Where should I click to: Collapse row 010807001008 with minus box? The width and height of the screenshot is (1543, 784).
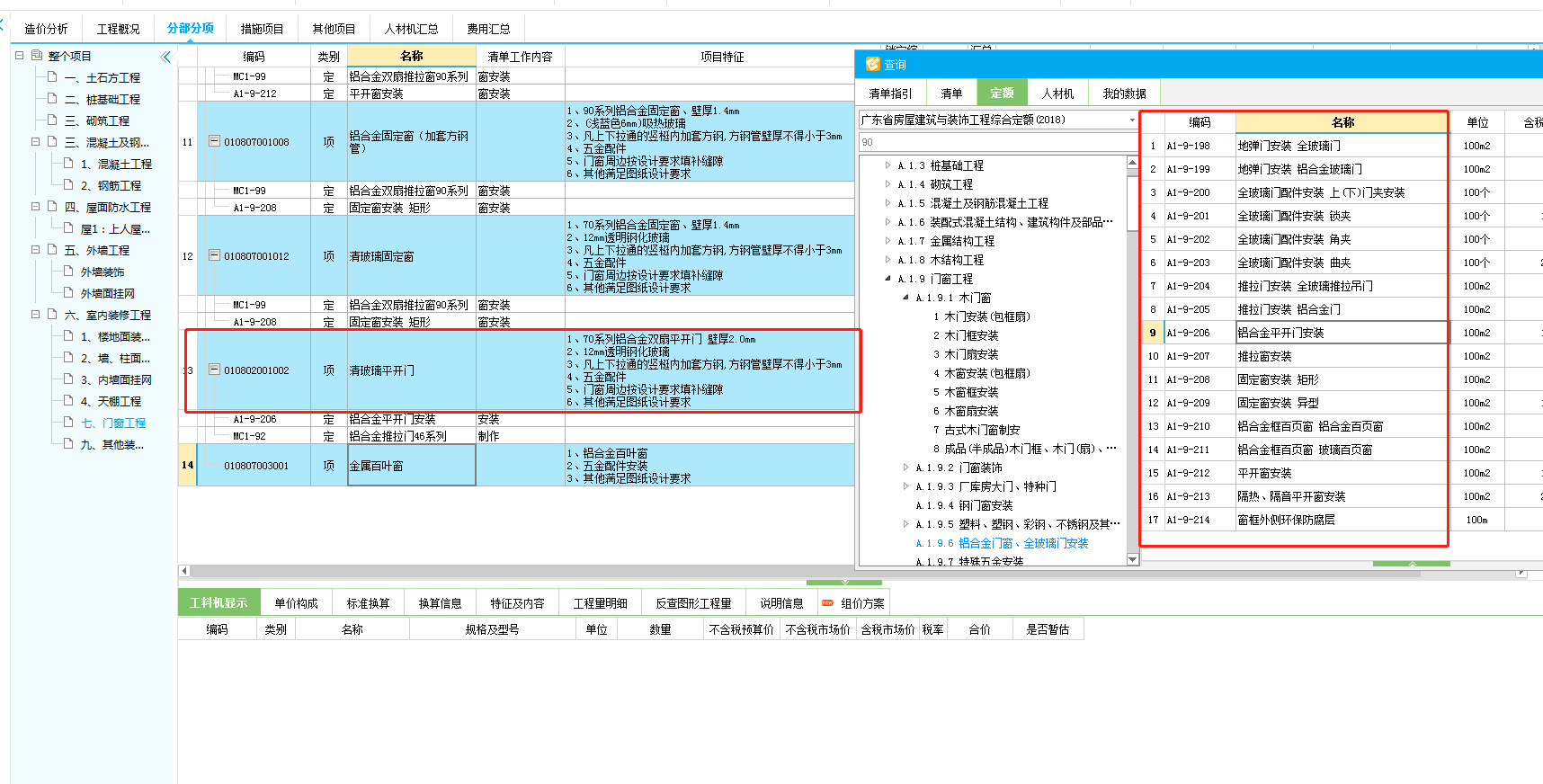(214, 141)
